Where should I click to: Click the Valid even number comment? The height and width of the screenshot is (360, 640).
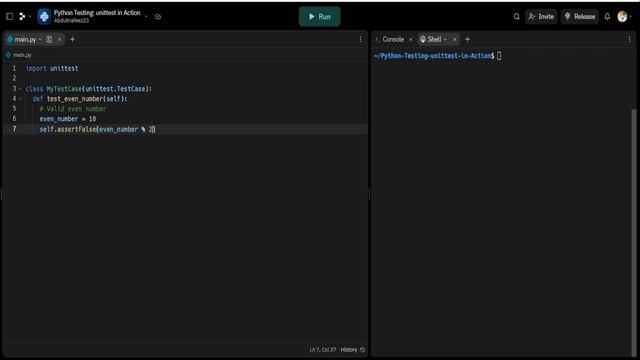pyautogui.click(x=73, y=109)
